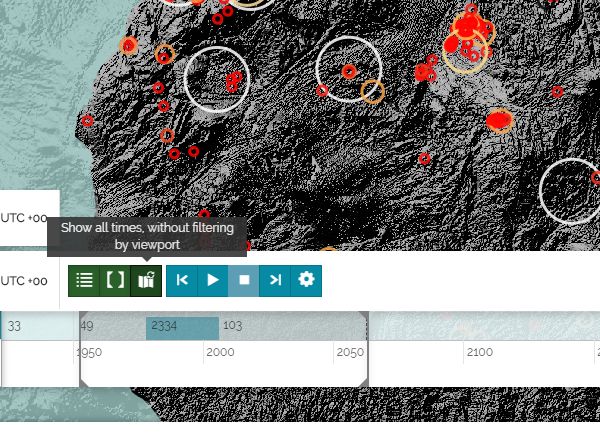Click the brackets time range icon
600x433 pixels.
pos(115,280)
